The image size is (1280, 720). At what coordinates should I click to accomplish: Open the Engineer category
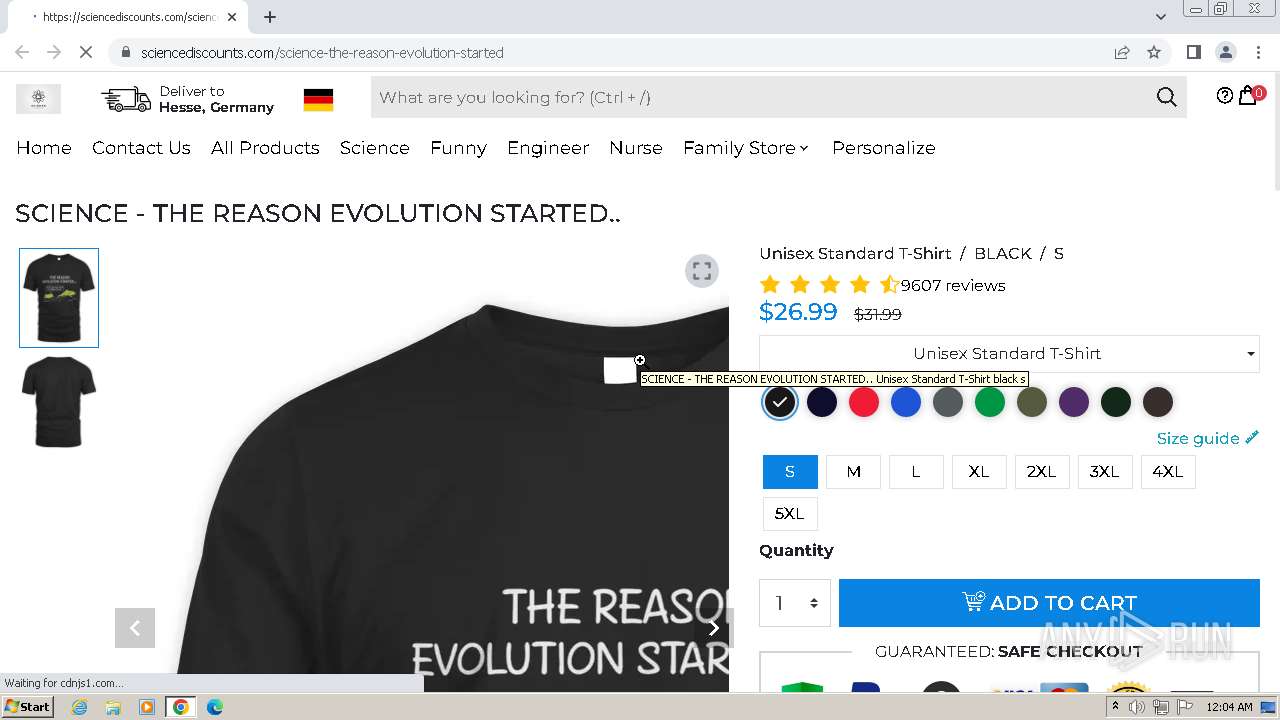(x=548, y=148)
